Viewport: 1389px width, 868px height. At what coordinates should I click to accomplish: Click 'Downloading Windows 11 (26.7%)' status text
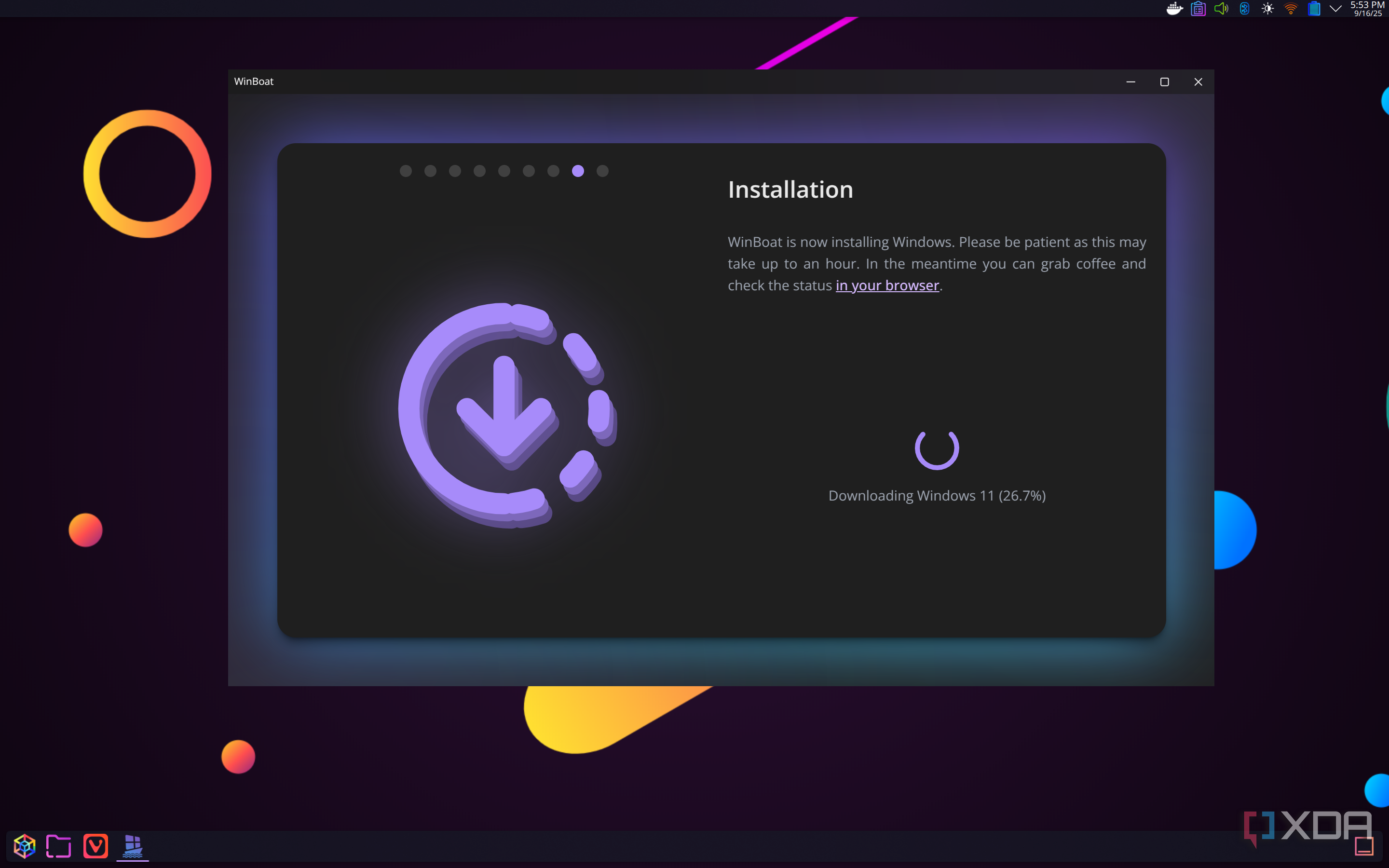937,495
